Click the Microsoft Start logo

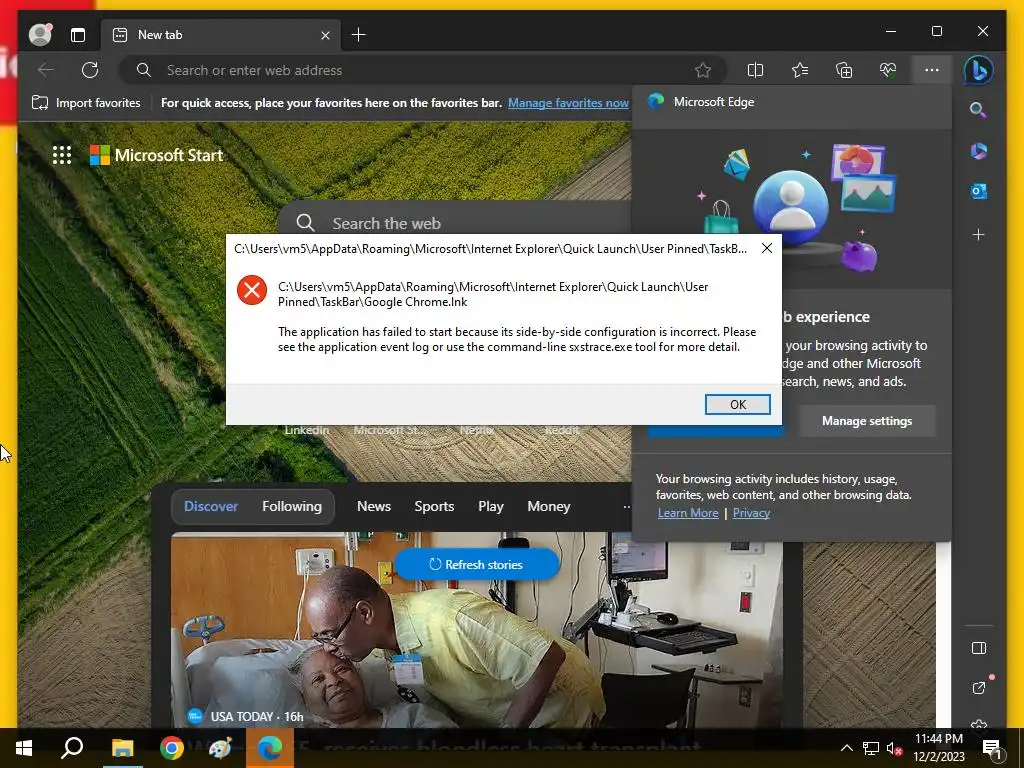pos(157,155)
